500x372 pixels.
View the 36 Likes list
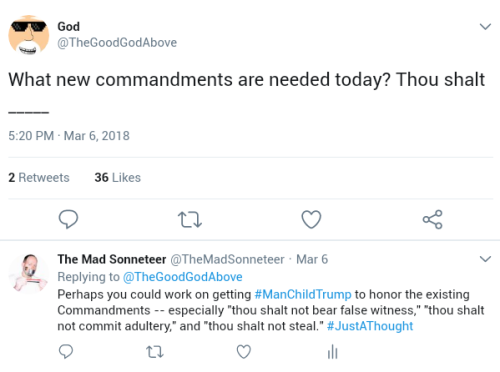(118, 178)
